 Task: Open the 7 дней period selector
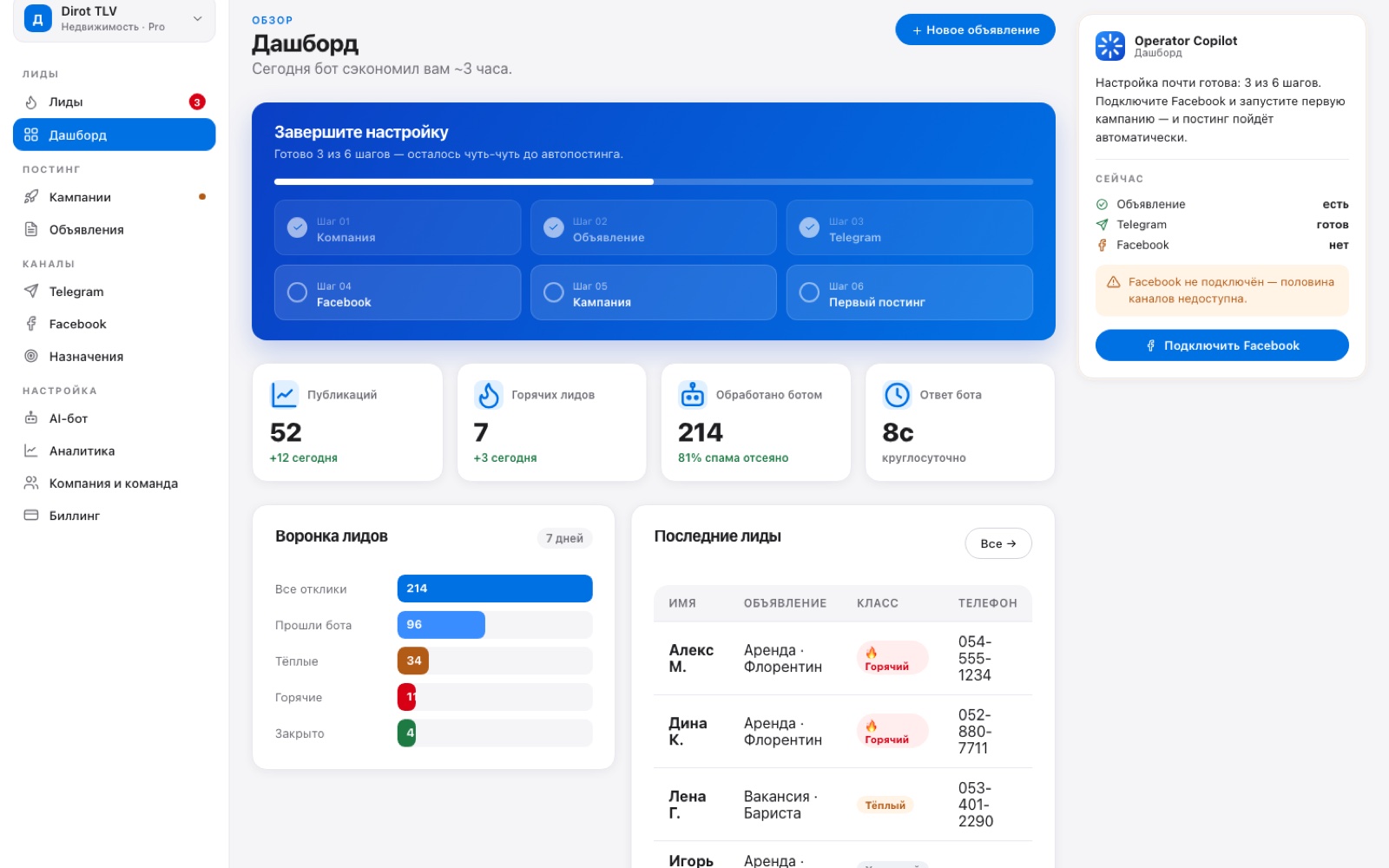(x=565, y=538)
